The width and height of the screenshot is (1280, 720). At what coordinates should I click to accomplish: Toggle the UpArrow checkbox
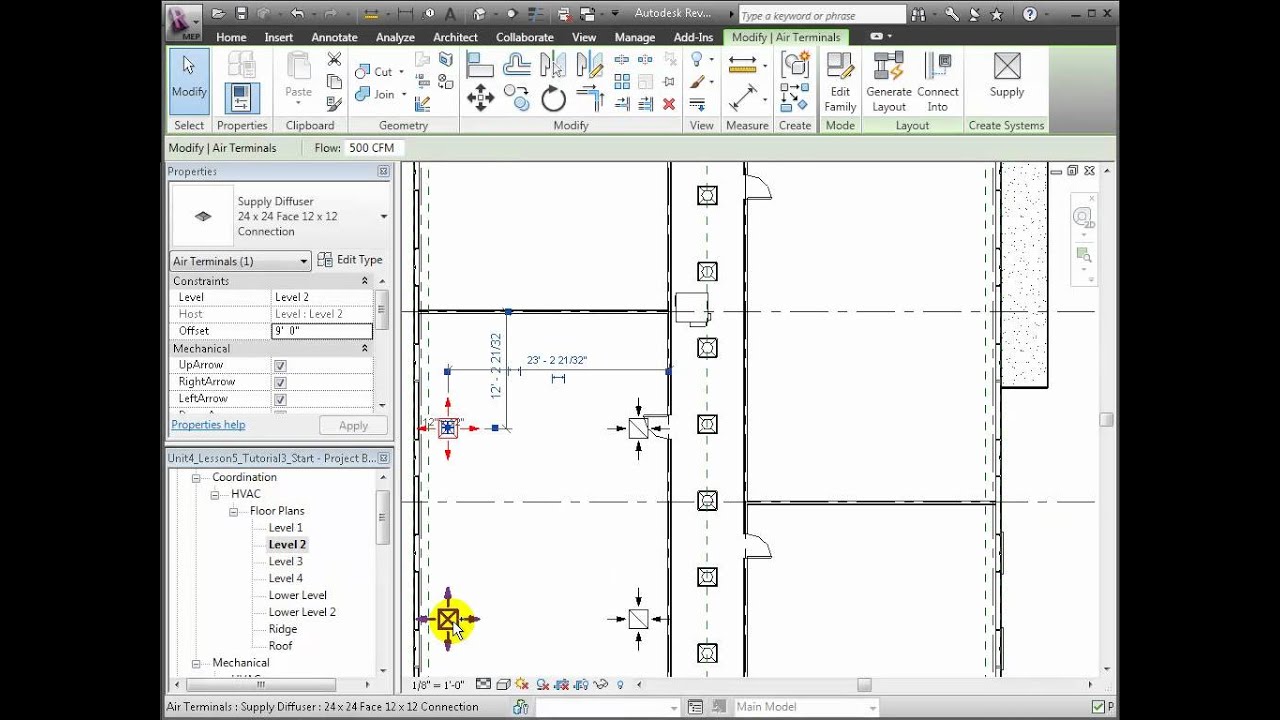280,366
